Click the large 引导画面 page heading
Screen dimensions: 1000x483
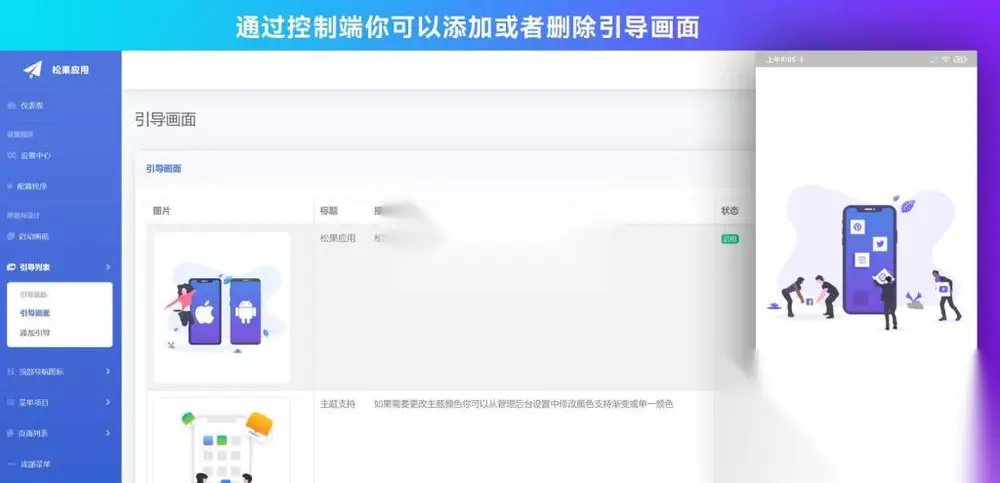165,119
